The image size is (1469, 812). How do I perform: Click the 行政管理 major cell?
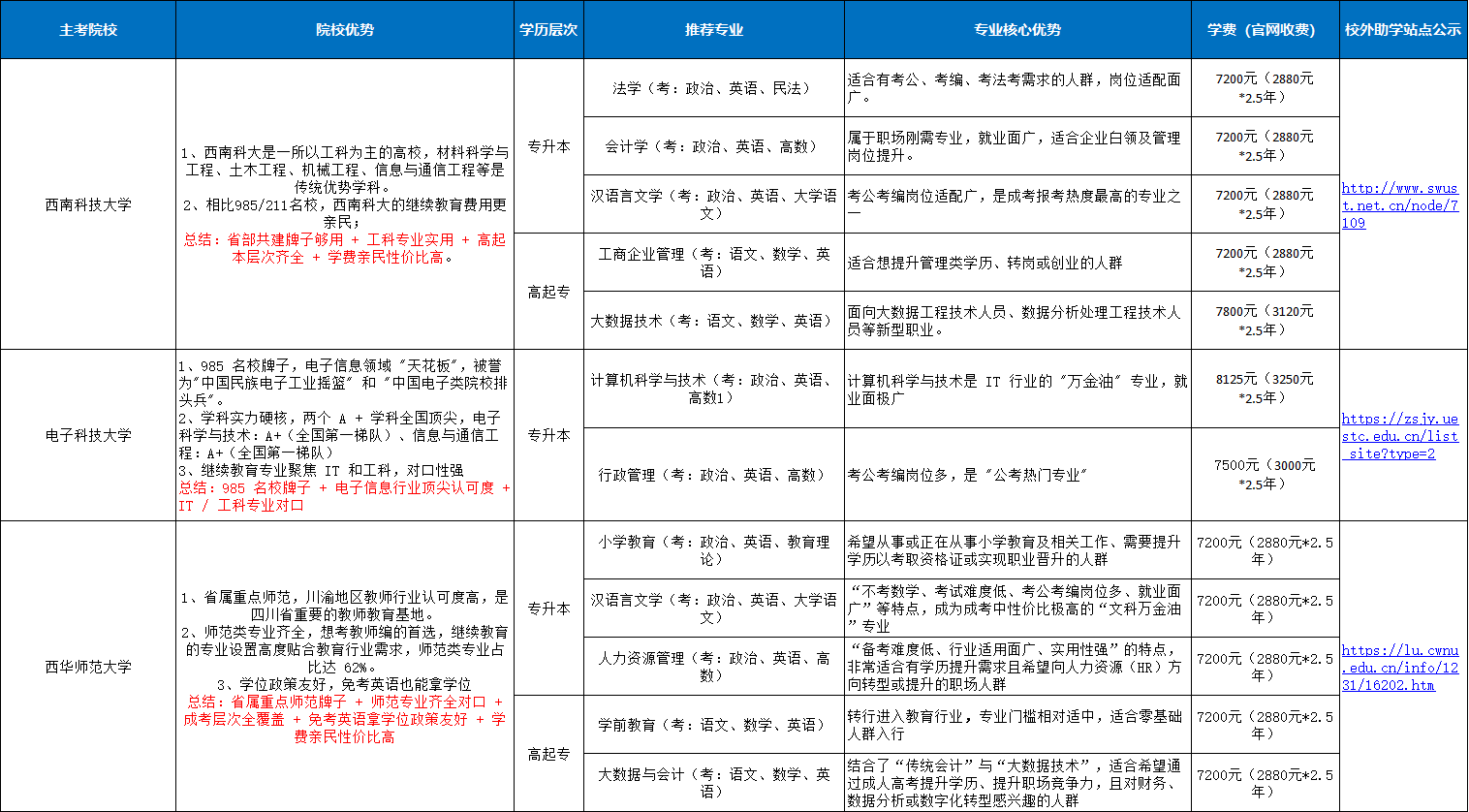tap(714, 475)
